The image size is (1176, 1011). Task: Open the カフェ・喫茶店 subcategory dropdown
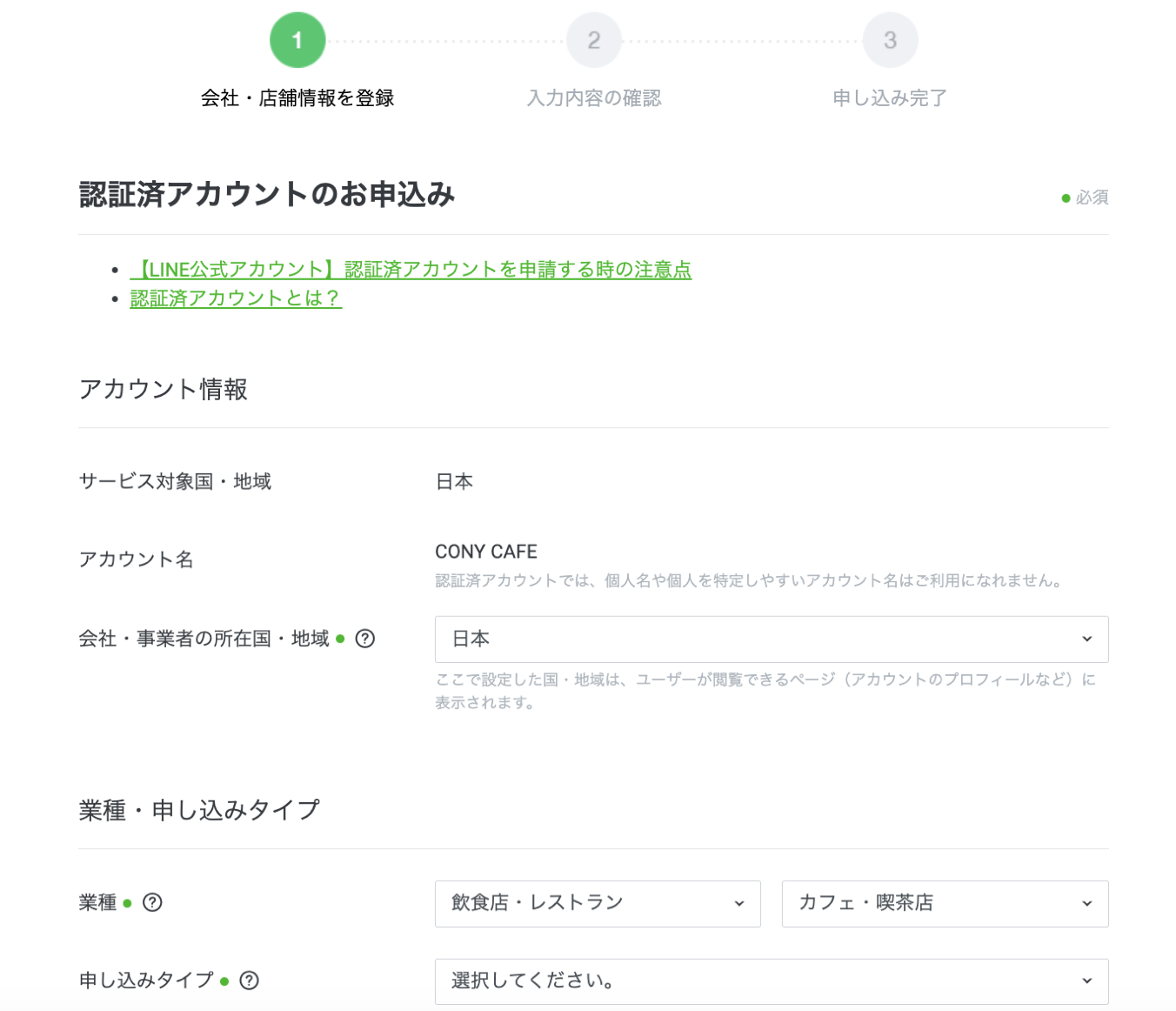[x=945, y=904]
